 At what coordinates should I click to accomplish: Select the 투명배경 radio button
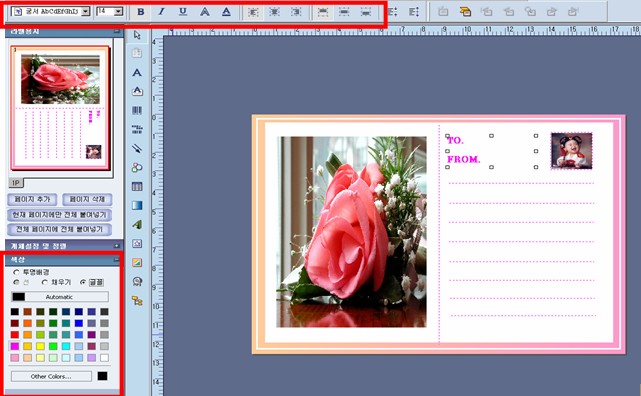[16, 272]
